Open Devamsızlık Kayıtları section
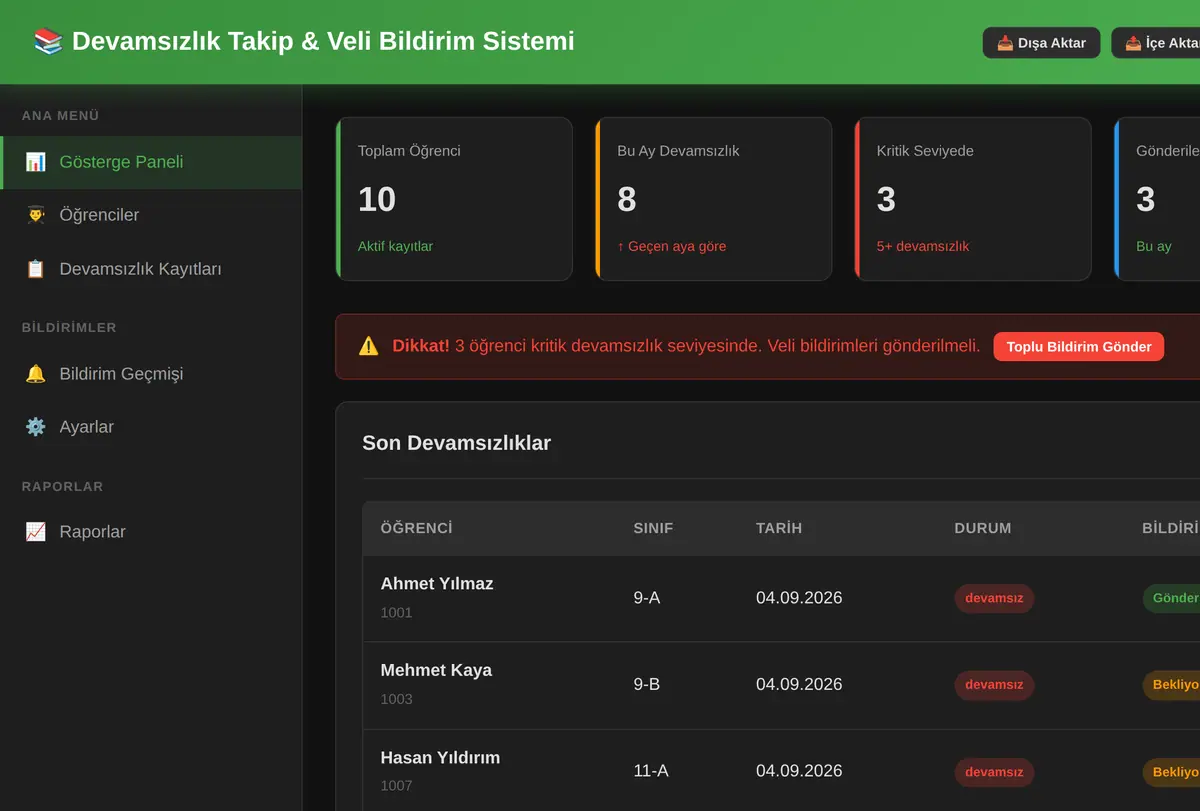The image size is (1200, 811). coord(151,269)
